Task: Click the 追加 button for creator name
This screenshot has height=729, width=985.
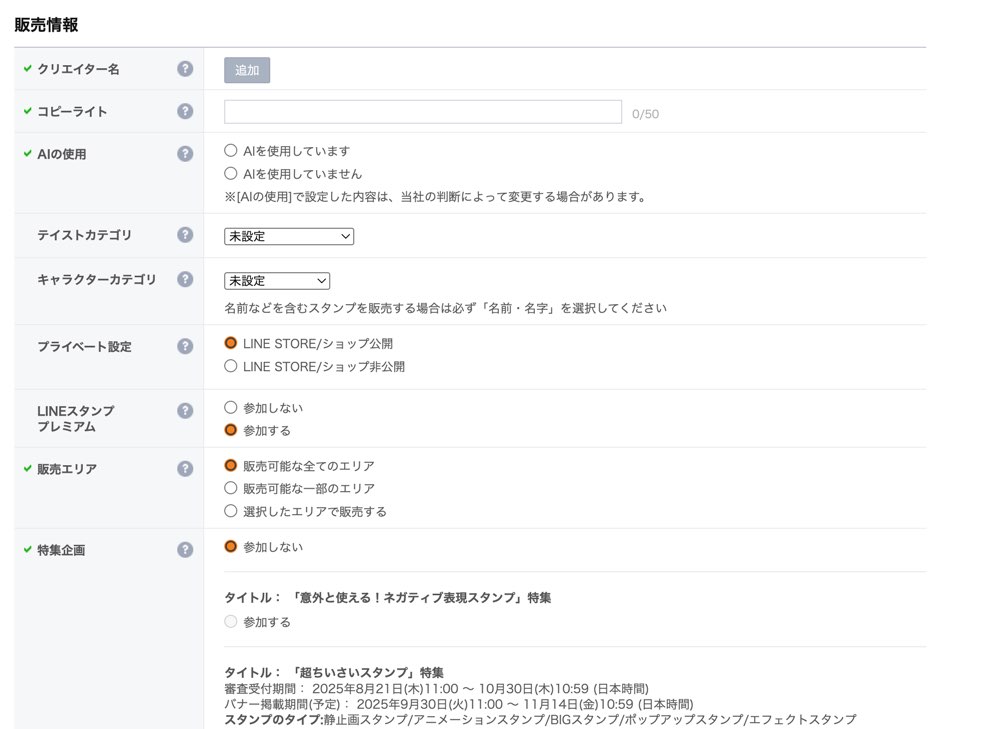Action: coord(247,70)
